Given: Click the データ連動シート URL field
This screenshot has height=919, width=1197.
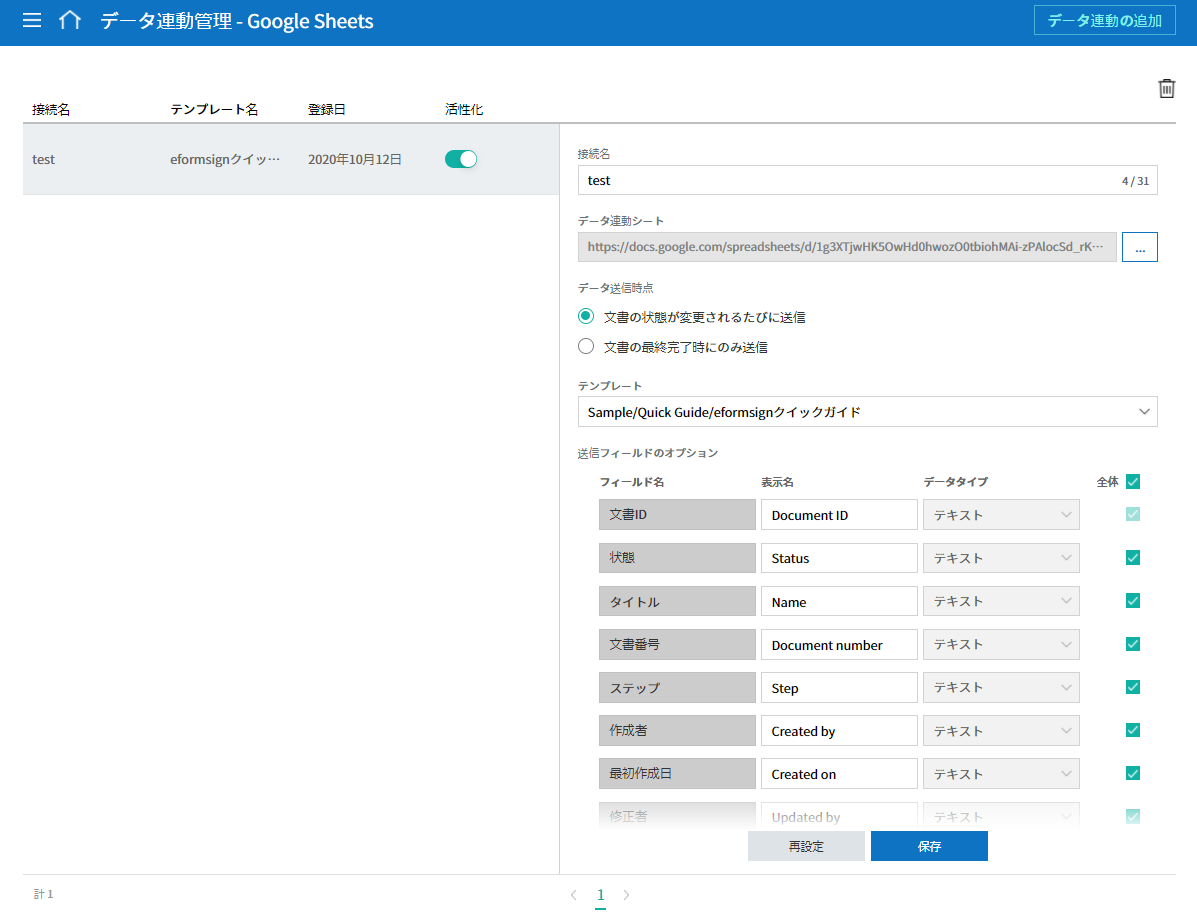Looking at the screenshot, I should point(847,247).
